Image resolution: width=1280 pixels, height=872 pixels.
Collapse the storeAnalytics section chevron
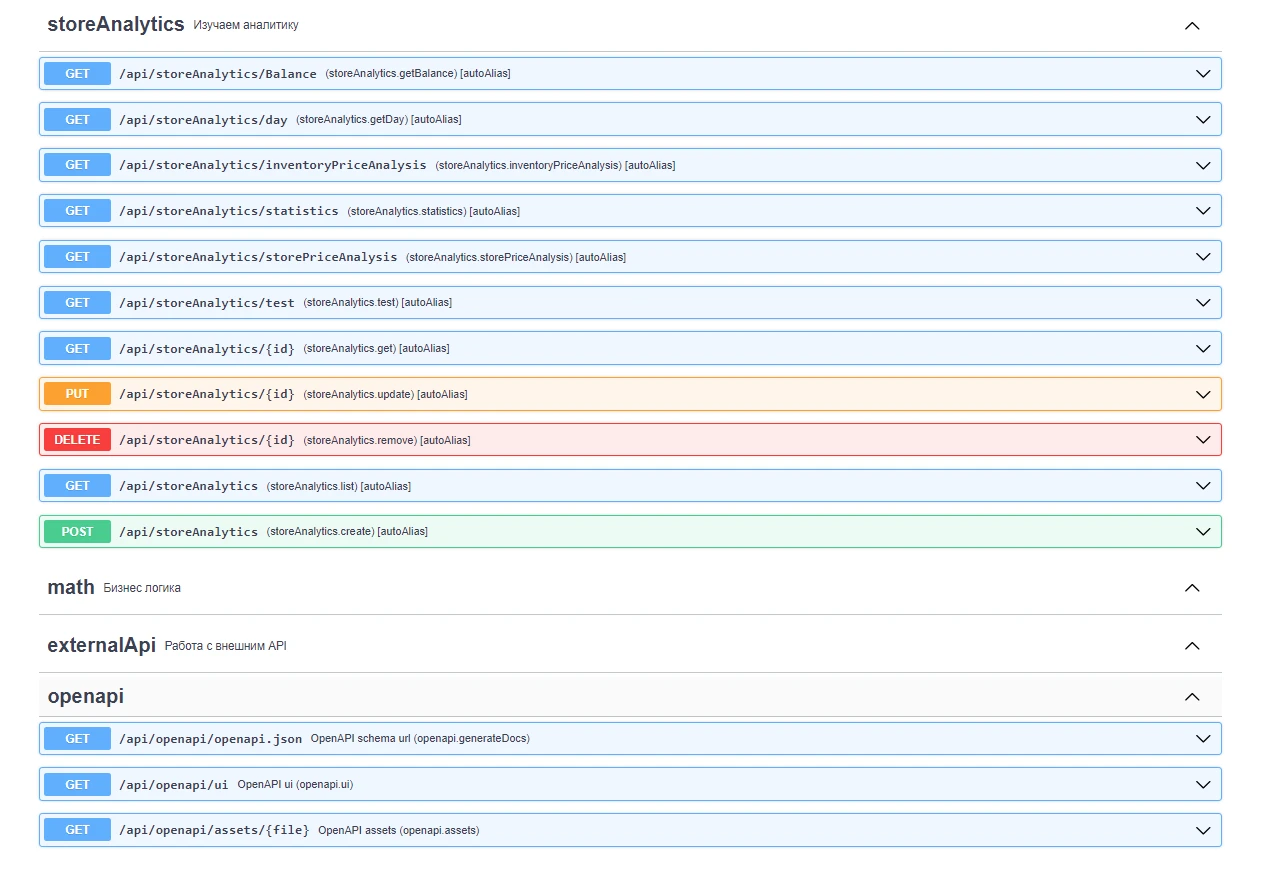(1191, 25)
